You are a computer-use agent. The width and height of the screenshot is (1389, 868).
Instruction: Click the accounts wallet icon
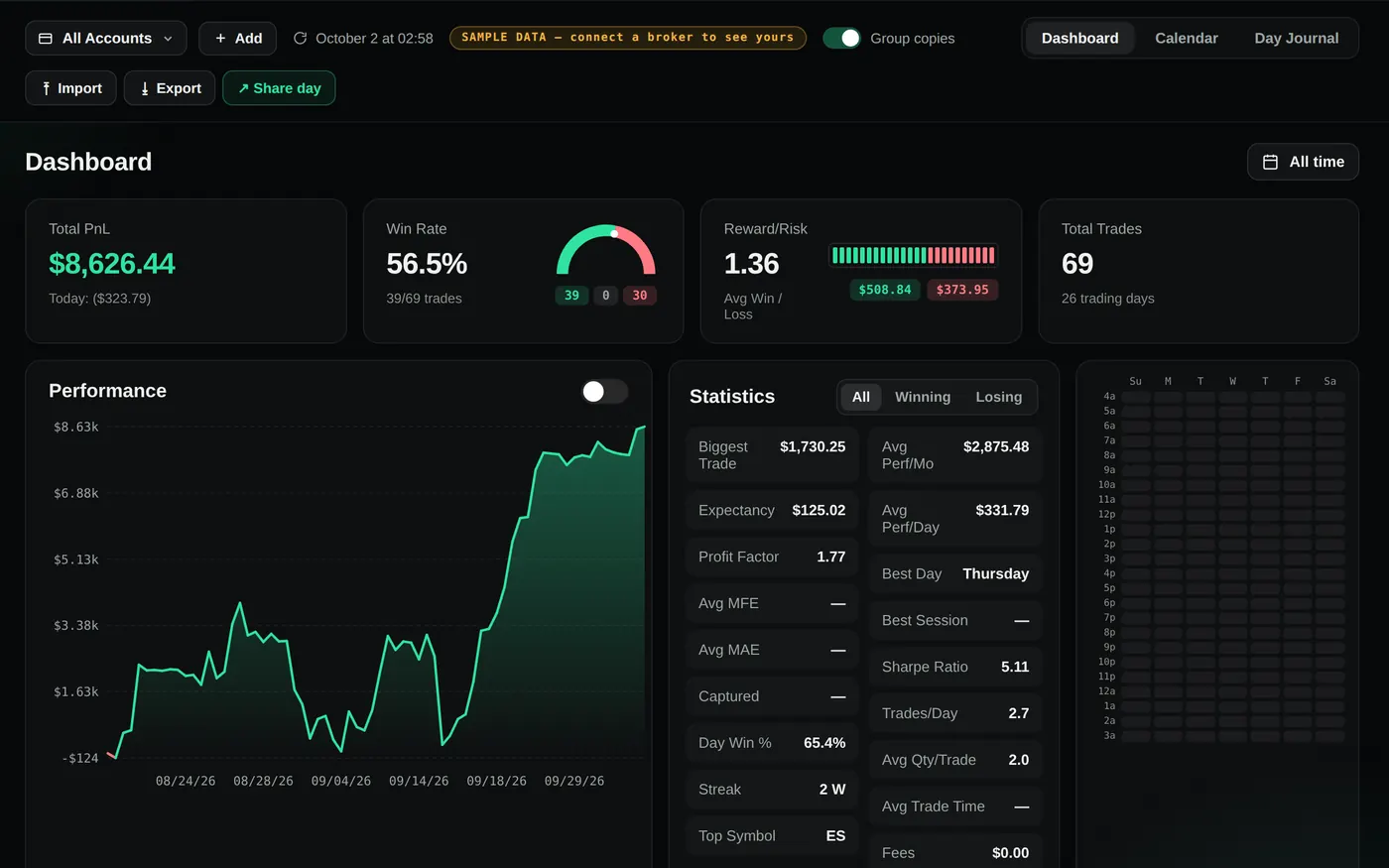pos(46,39)
